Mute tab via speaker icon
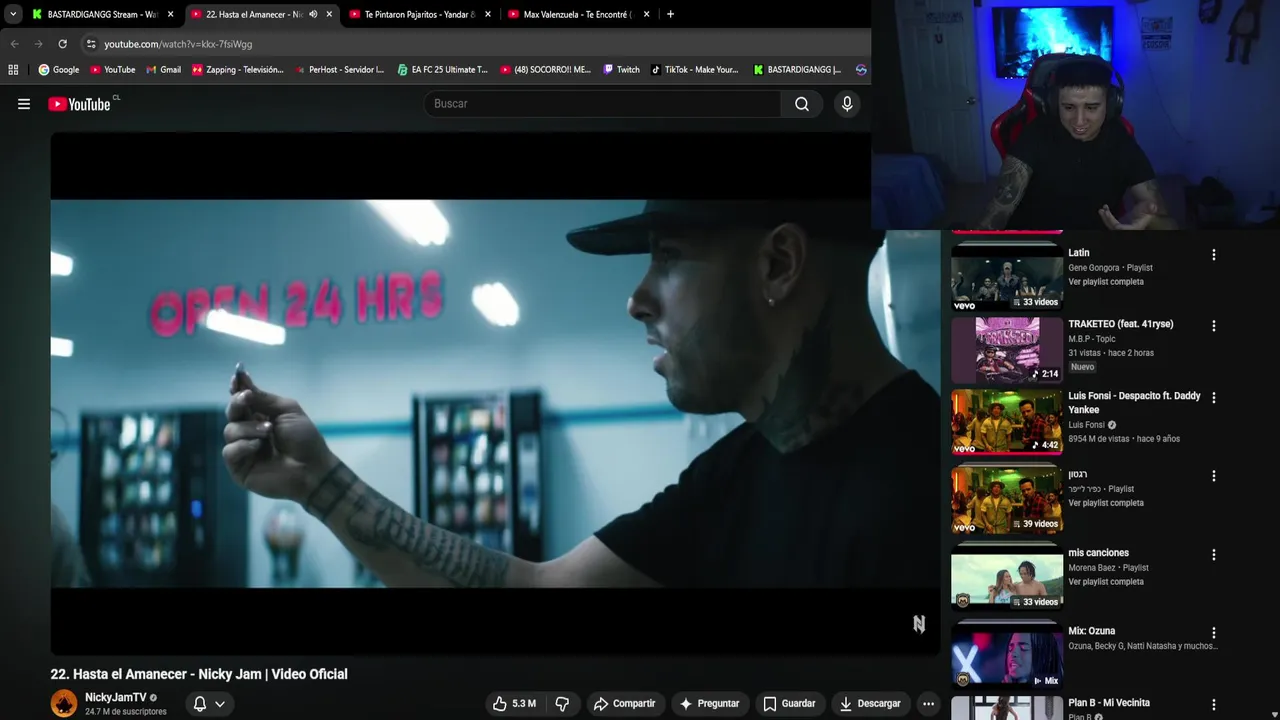The width and height of the screenshot is (1280, 720). (x=313, y=14)
